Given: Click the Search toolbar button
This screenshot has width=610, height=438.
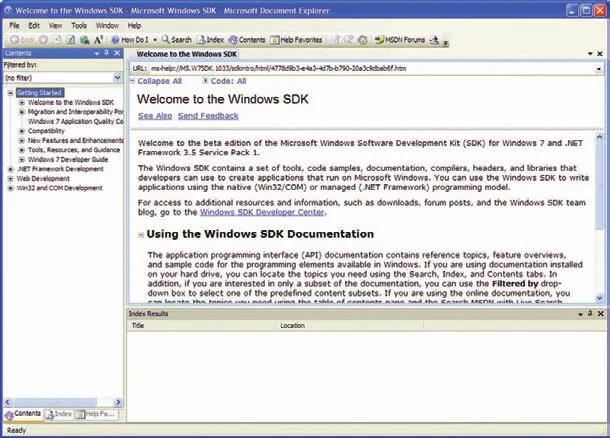Looking at the screenshot, I should point(177,40).
